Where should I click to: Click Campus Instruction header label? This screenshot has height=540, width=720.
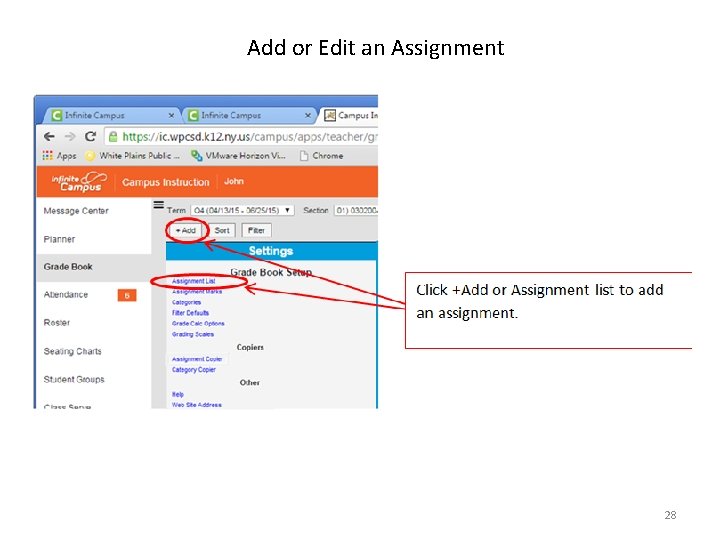166,182
